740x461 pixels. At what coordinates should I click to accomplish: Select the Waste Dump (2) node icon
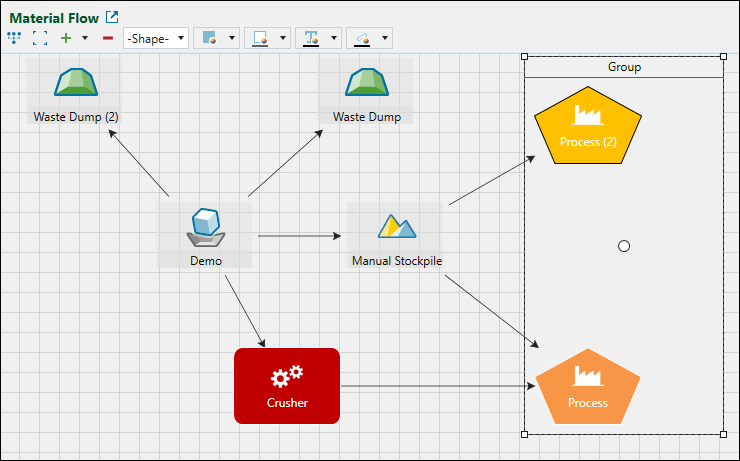point(76,83)
